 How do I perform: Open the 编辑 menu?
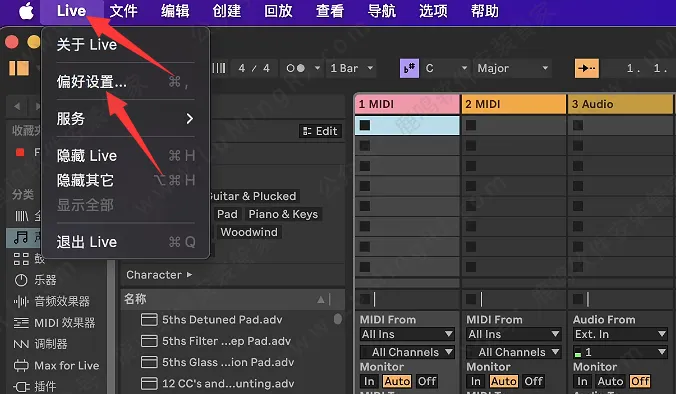tap(175, 11)
